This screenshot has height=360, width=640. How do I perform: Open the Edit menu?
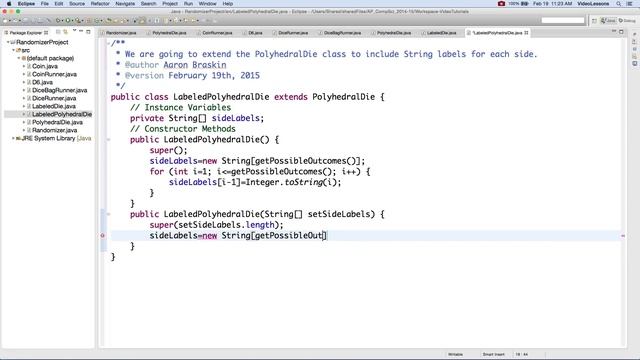click(x=59, y=4)
